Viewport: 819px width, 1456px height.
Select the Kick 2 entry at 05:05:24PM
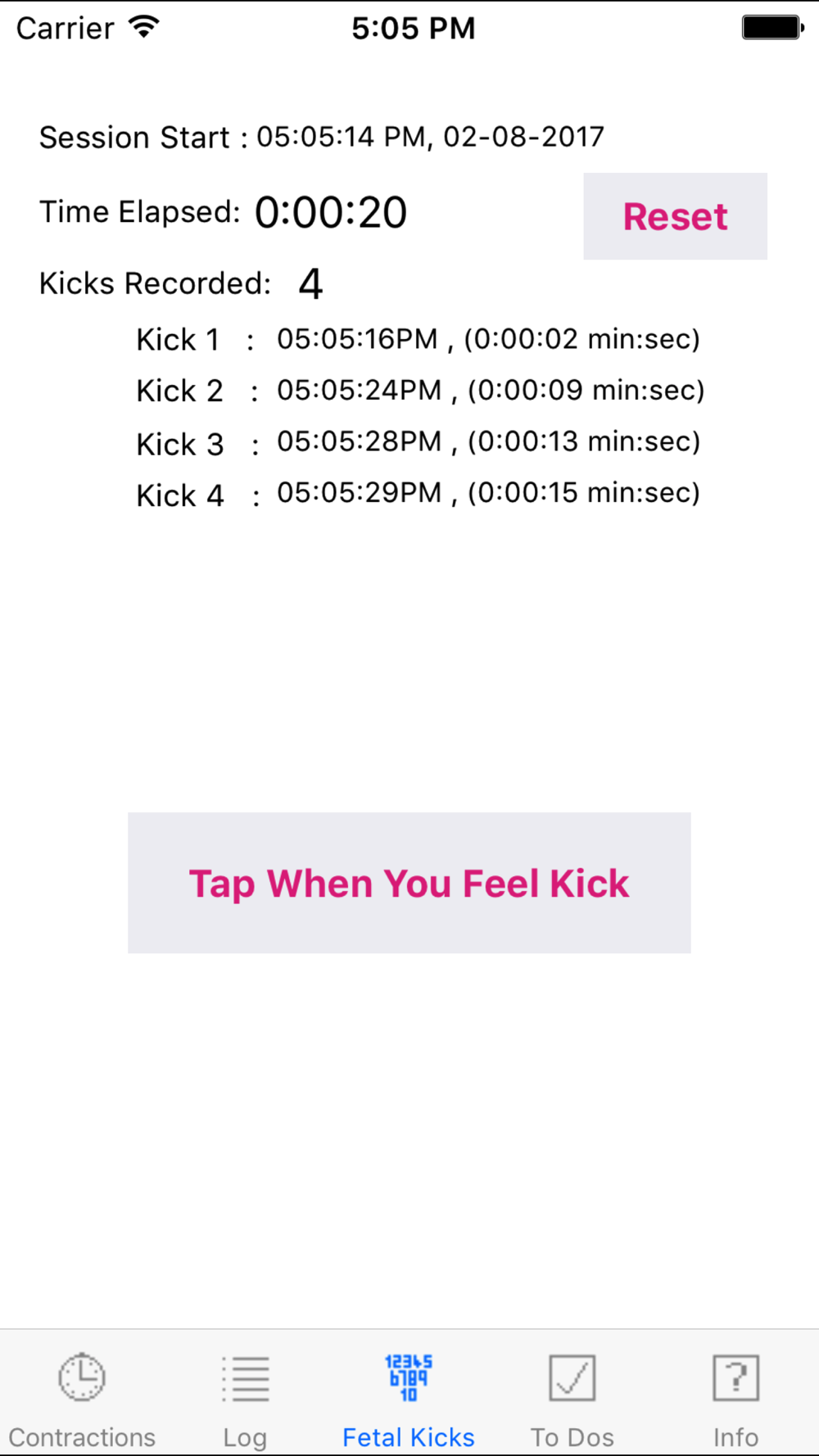[420, 391]
